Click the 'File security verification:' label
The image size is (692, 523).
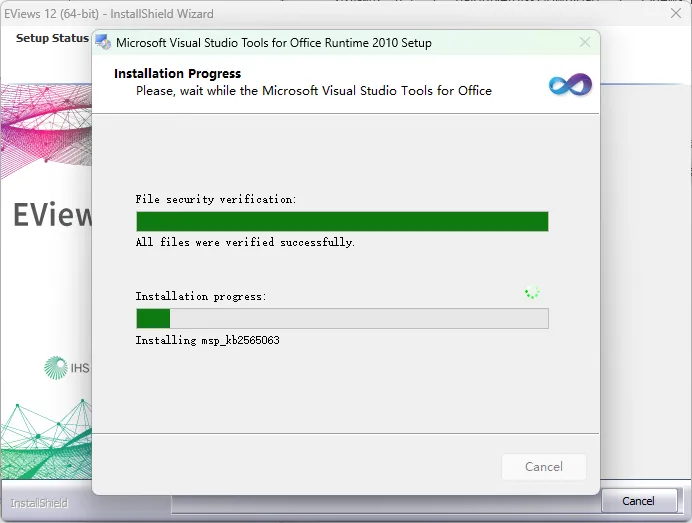216,199
